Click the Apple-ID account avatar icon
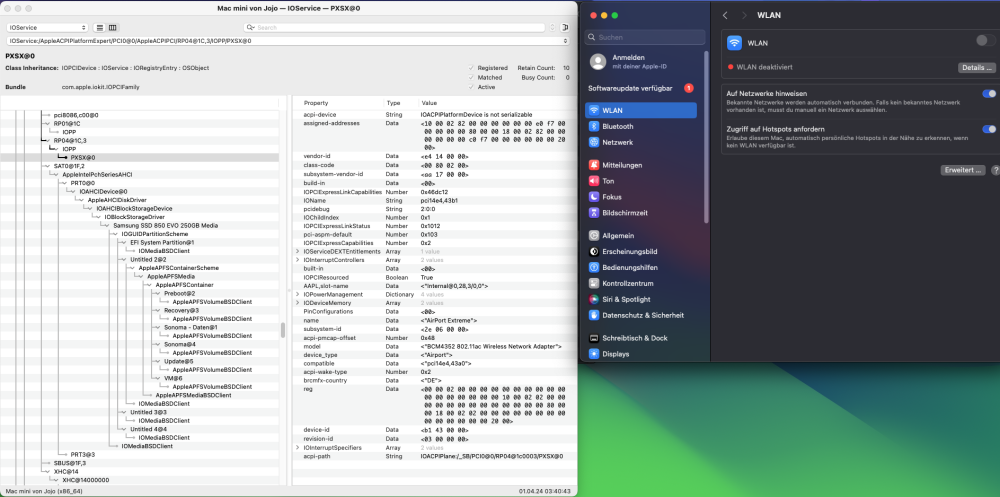Image resolution: width=1000 pixels, height=497 pixels. click(x=598, y=61)
